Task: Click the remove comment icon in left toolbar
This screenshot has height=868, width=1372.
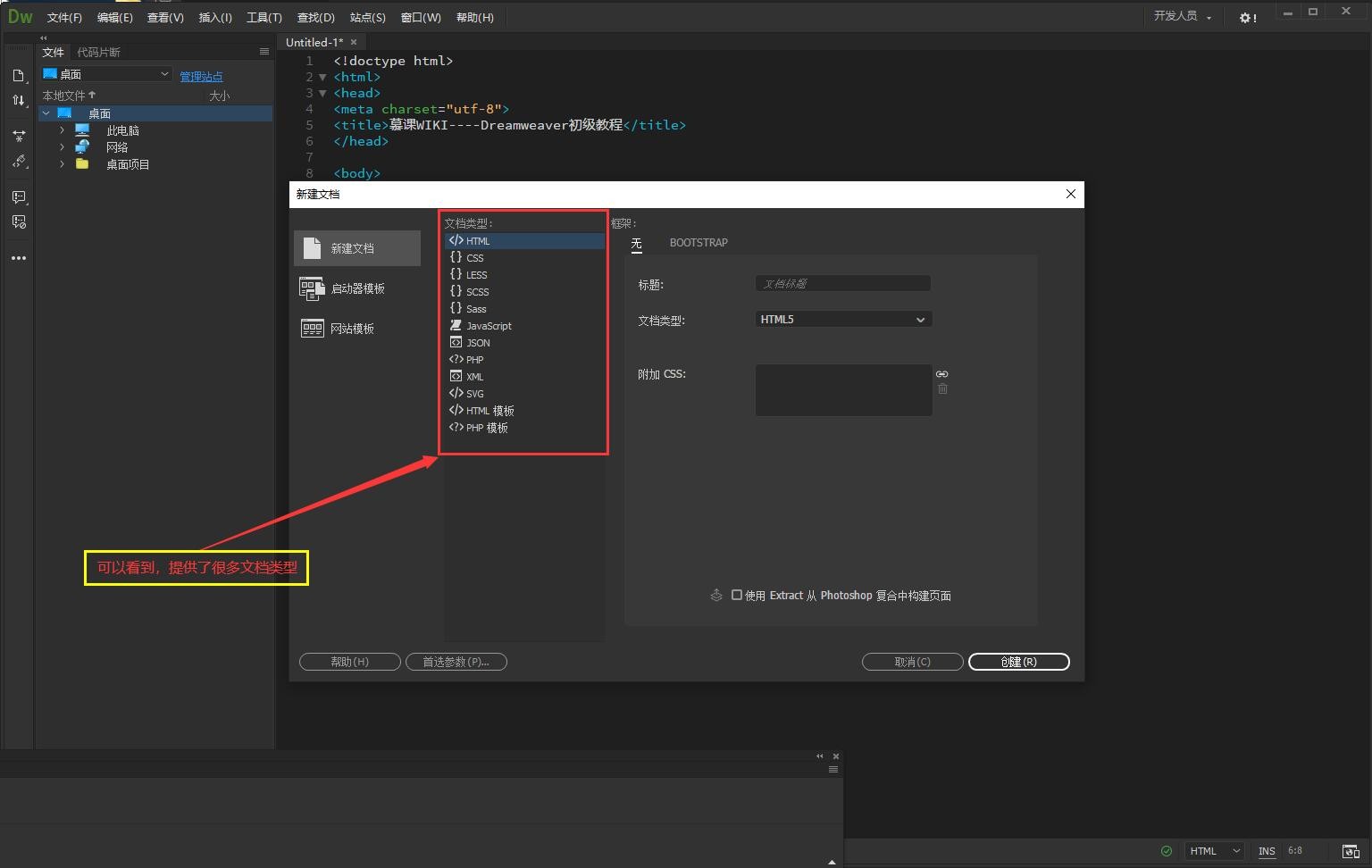Action: (x=19, y=221)
